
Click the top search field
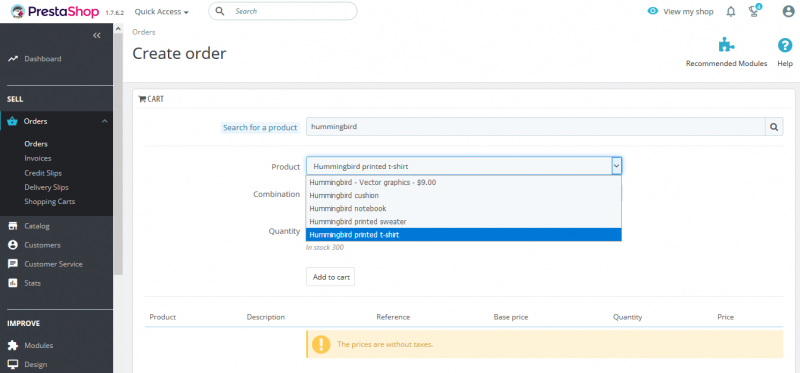[x=283, y=11]
